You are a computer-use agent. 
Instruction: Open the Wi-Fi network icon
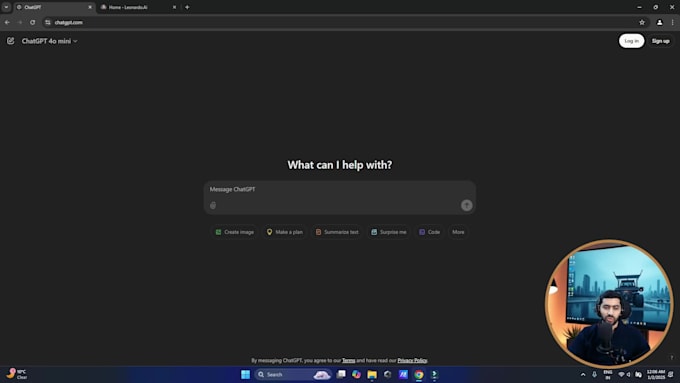(x=621, y=374)
